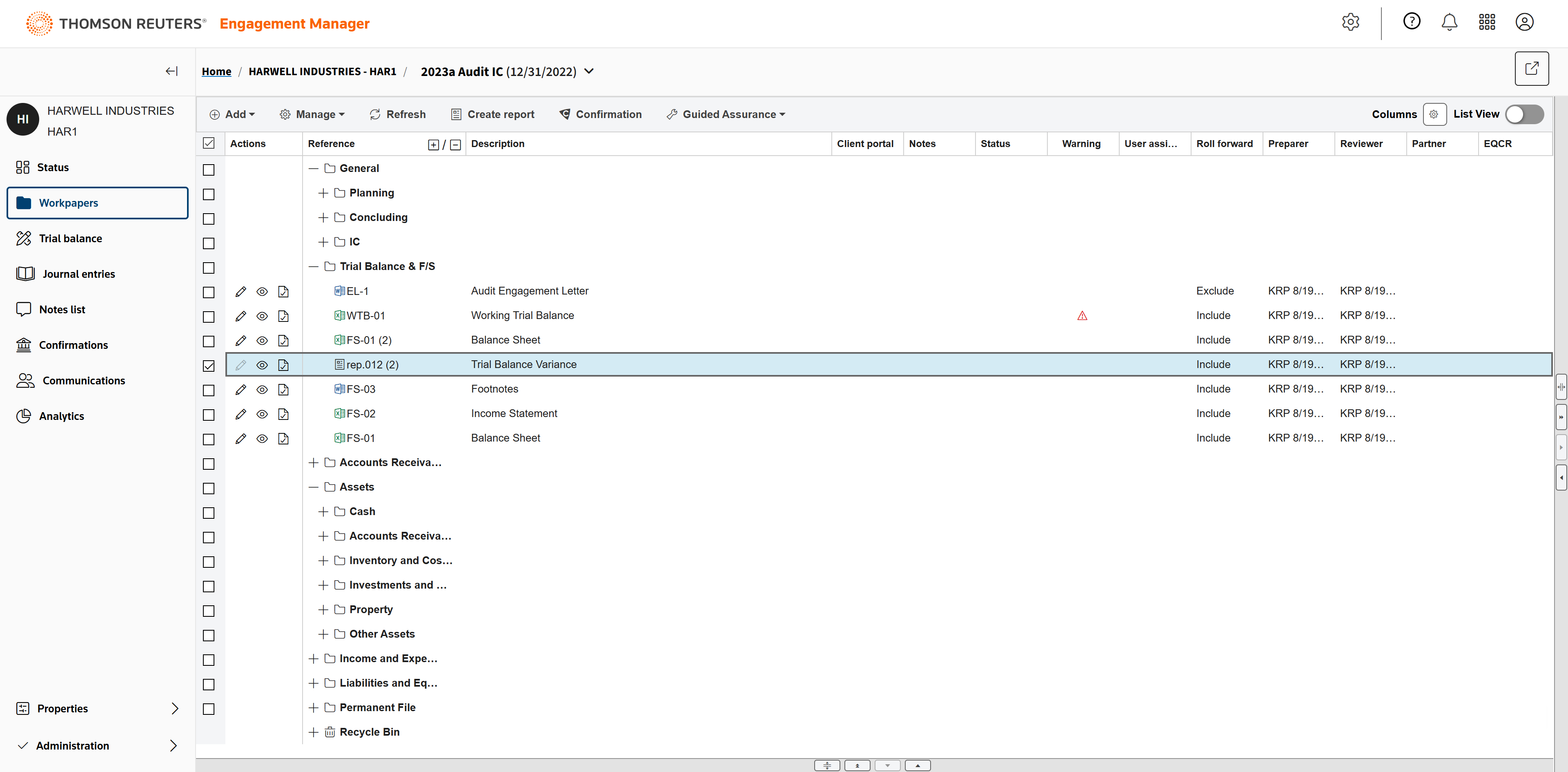Open the engagement name dropdown chevron
1568x772 pixels.
coord(588,71)
